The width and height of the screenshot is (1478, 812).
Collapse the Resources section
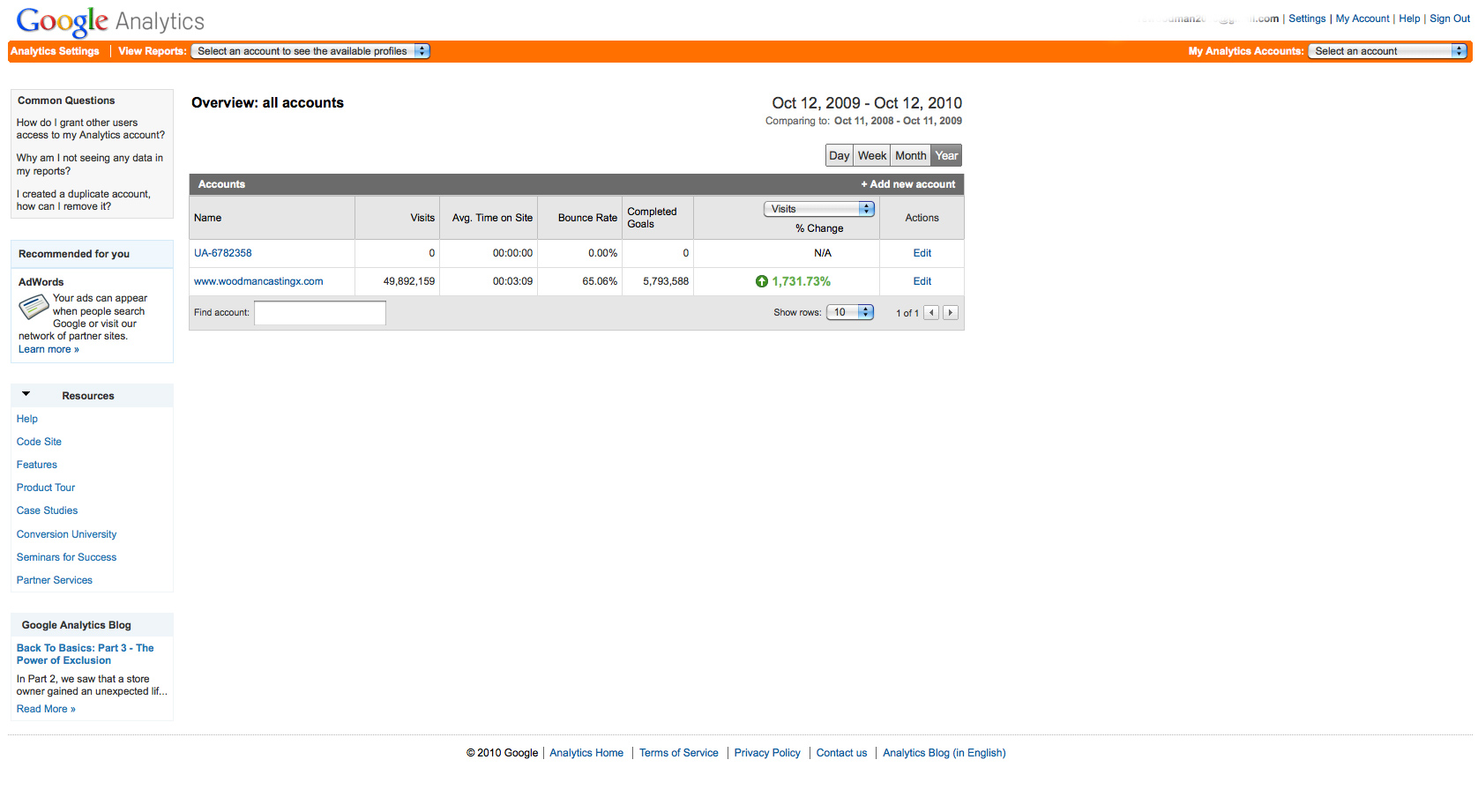[x=26, y=395]
